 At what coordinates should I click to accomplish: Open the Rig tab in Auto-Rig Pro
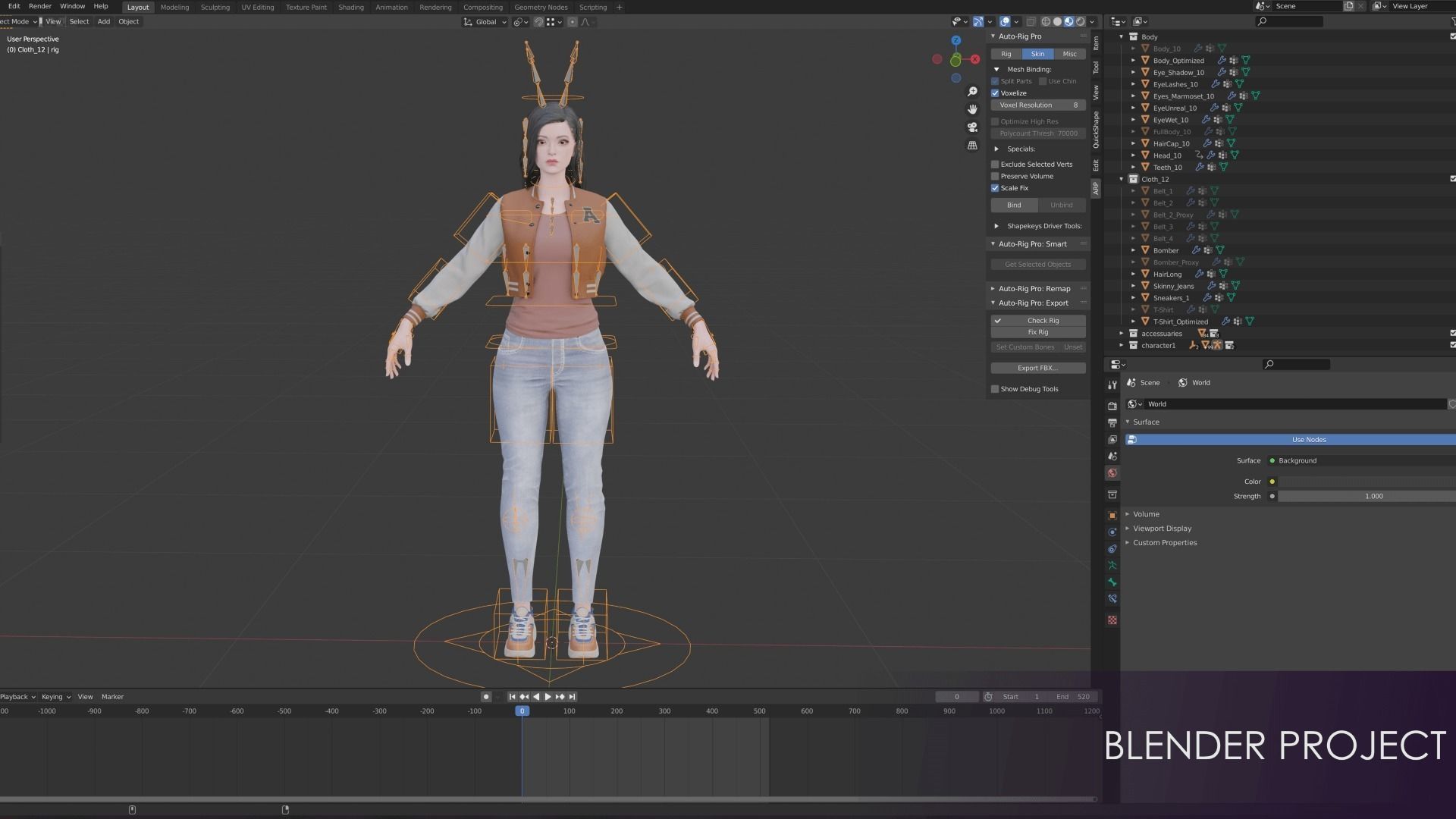[x=1006, y=54]
